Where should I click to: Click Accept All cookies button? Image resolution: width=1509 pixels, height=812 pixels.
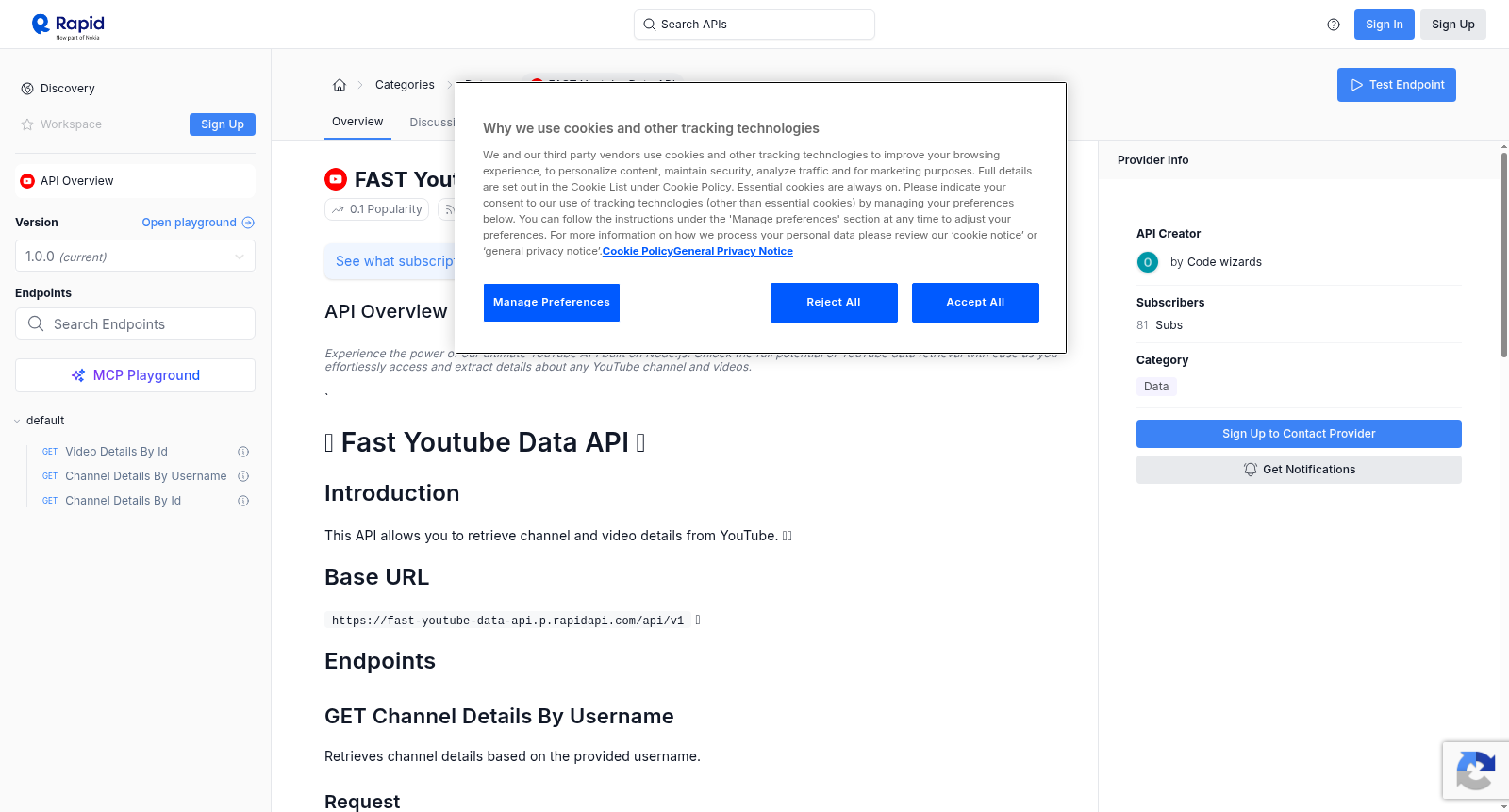coord(975,303)
